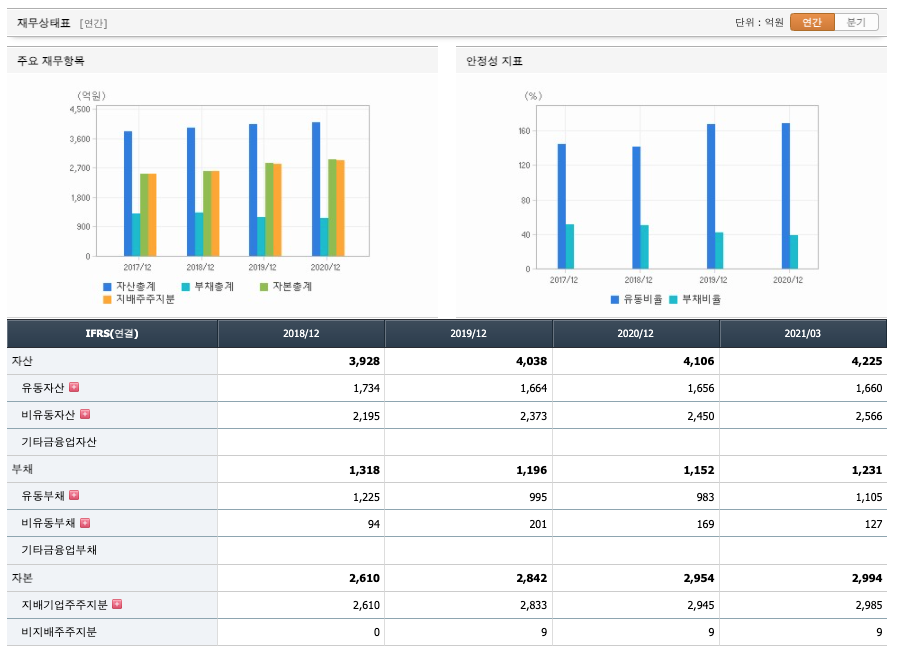The image size is (900, 657).
Task: Click the 부채총계 teal legend swatch
Action: tap(185, 287)
